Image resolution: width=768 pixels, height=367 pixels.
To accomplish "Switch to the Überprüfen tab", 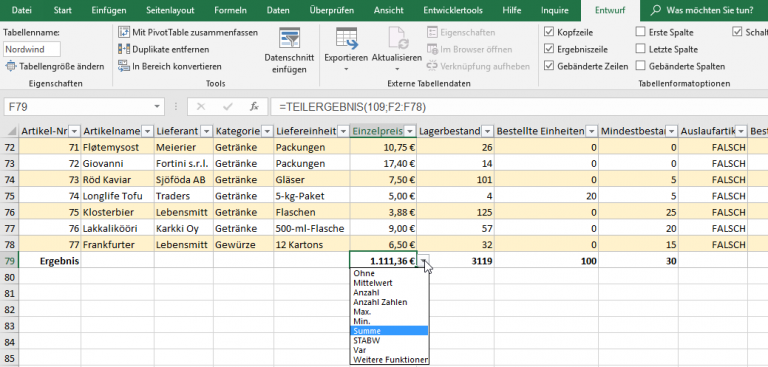I will [332, 10].
